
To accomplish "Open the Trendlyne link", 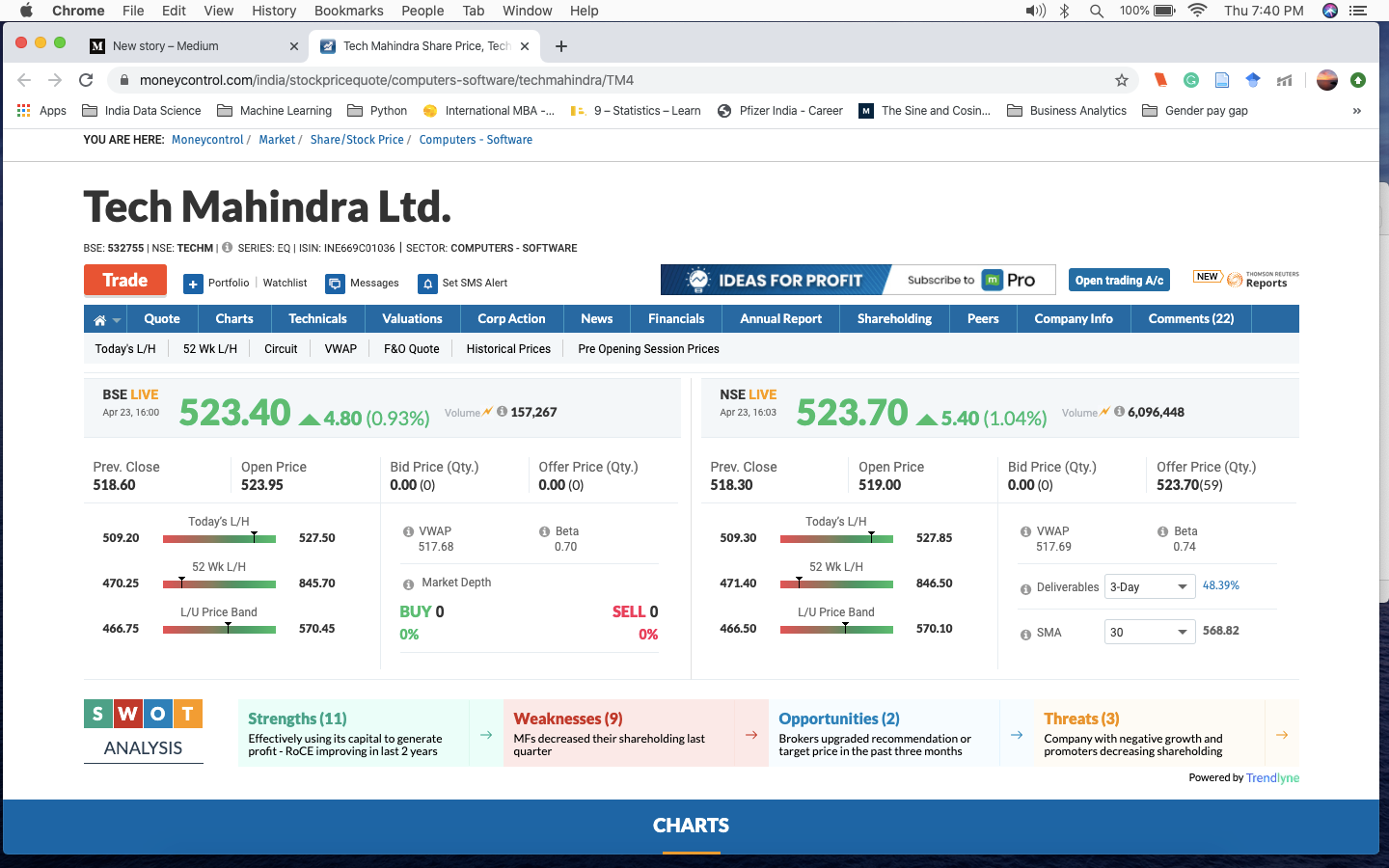I will point(1272,778).
